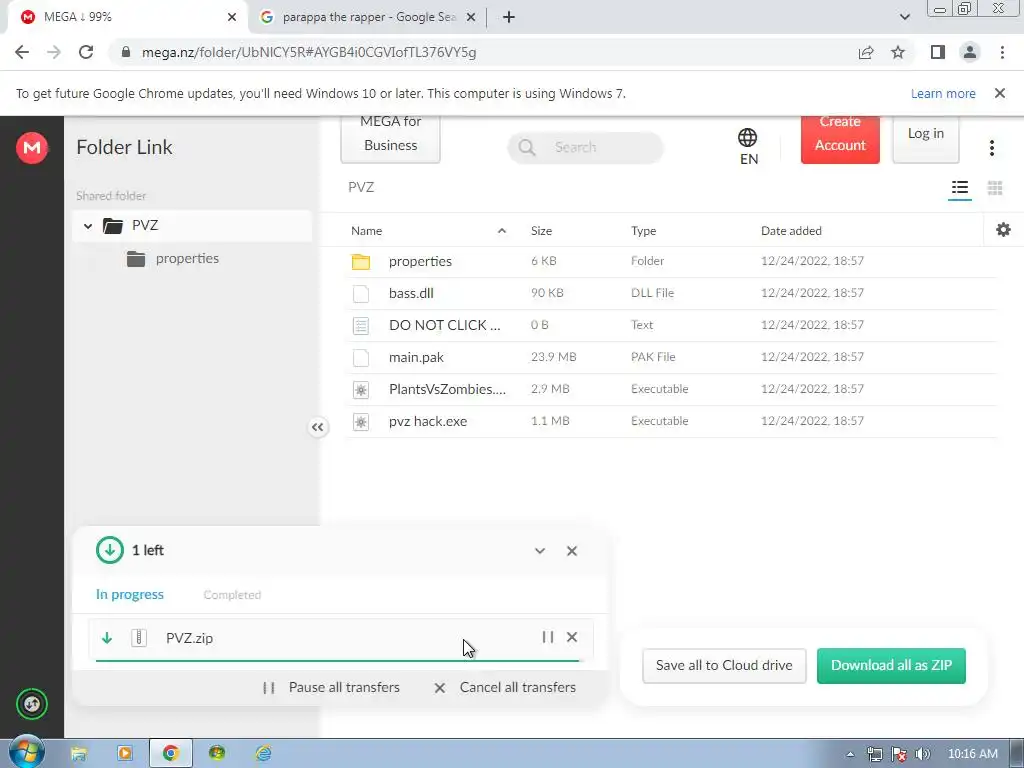The image size is (1024, 768).
Task: Show hidden system tray icons
Action: (x=850, y=754)
